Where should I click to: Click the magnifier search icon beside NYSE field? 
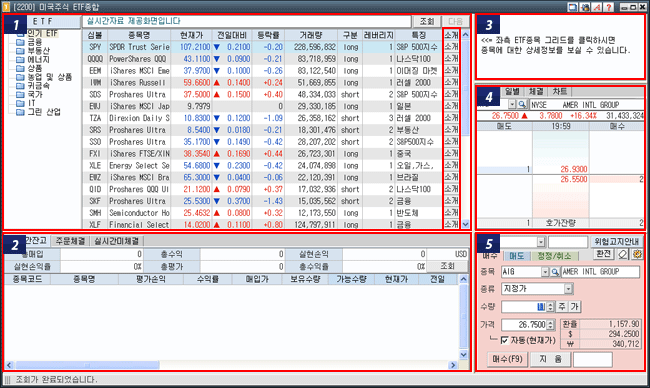[522, 104]
